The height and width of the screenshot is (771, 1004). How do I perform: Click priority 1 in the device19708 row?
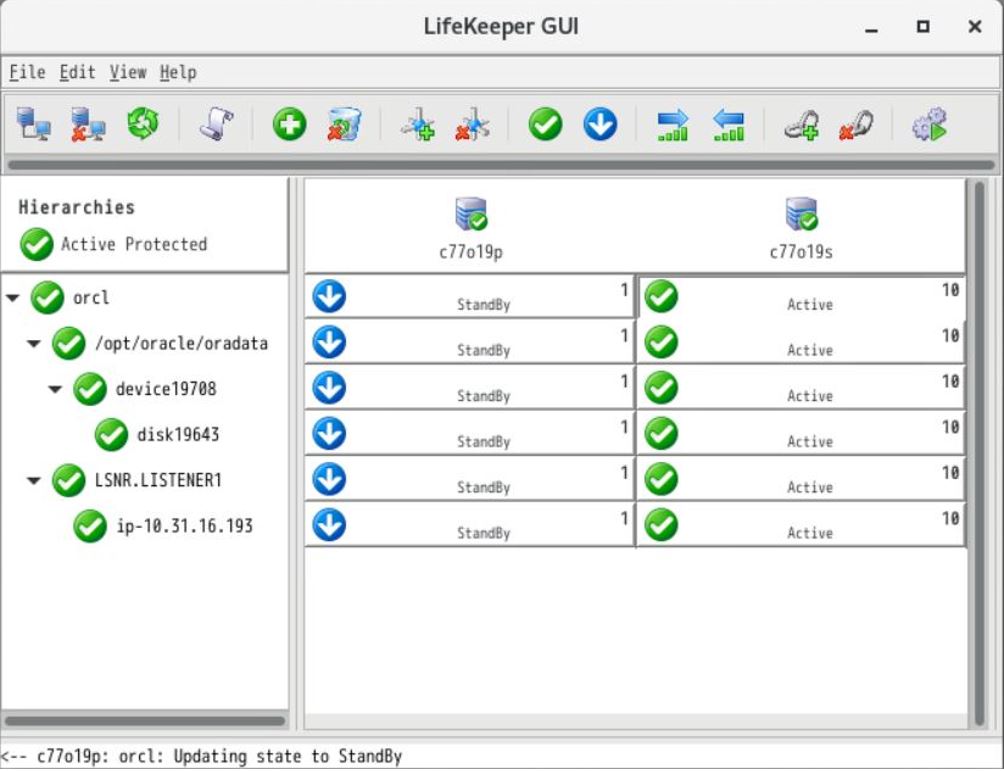[624, 381]
